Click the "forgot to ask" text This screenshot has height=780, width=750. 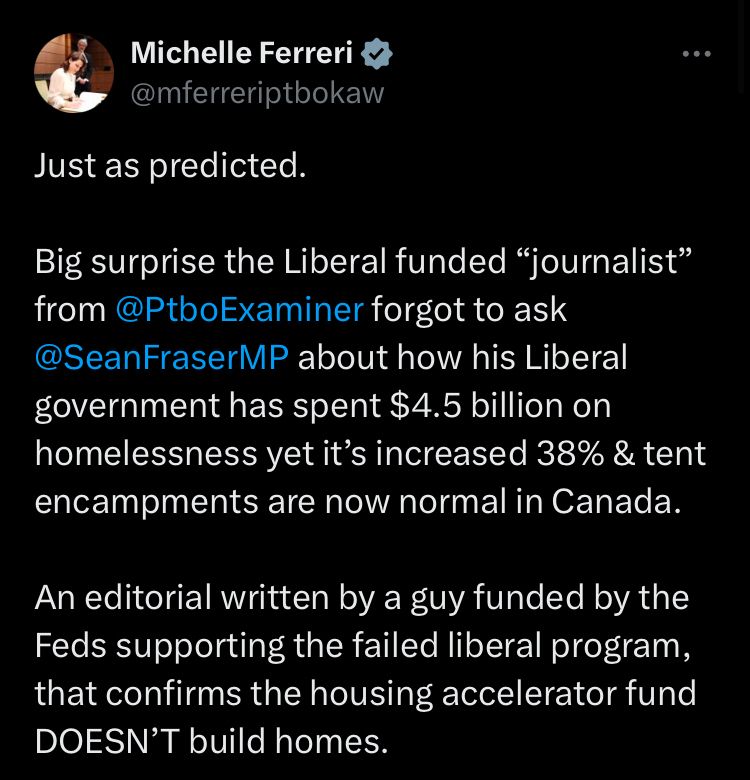click(x=469, y=310)
